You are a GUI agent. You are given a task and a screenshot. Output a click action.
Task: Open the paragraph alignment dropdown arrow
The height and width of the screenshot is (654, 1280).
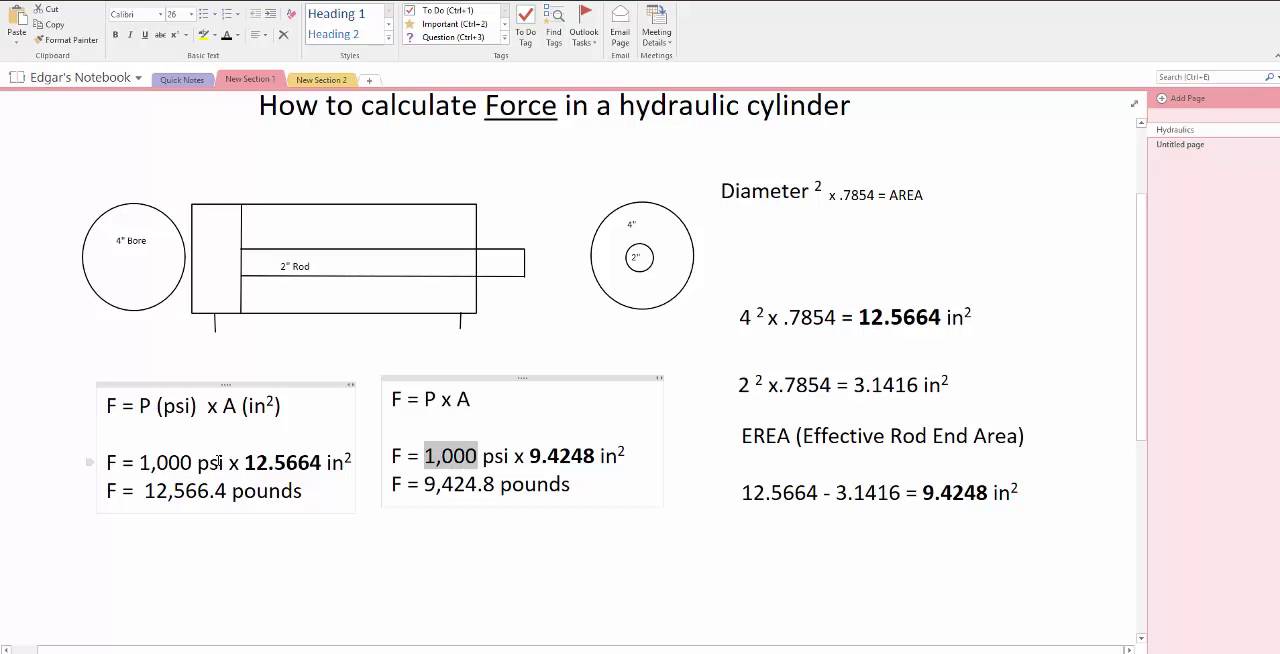(x=267, y=35)
